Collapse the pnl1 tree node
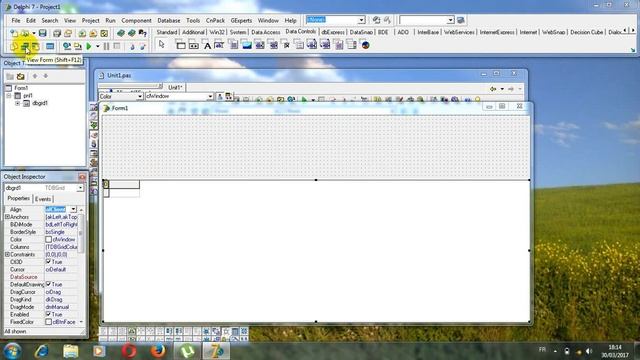This screenshot has width=640, height=360. 9,96
